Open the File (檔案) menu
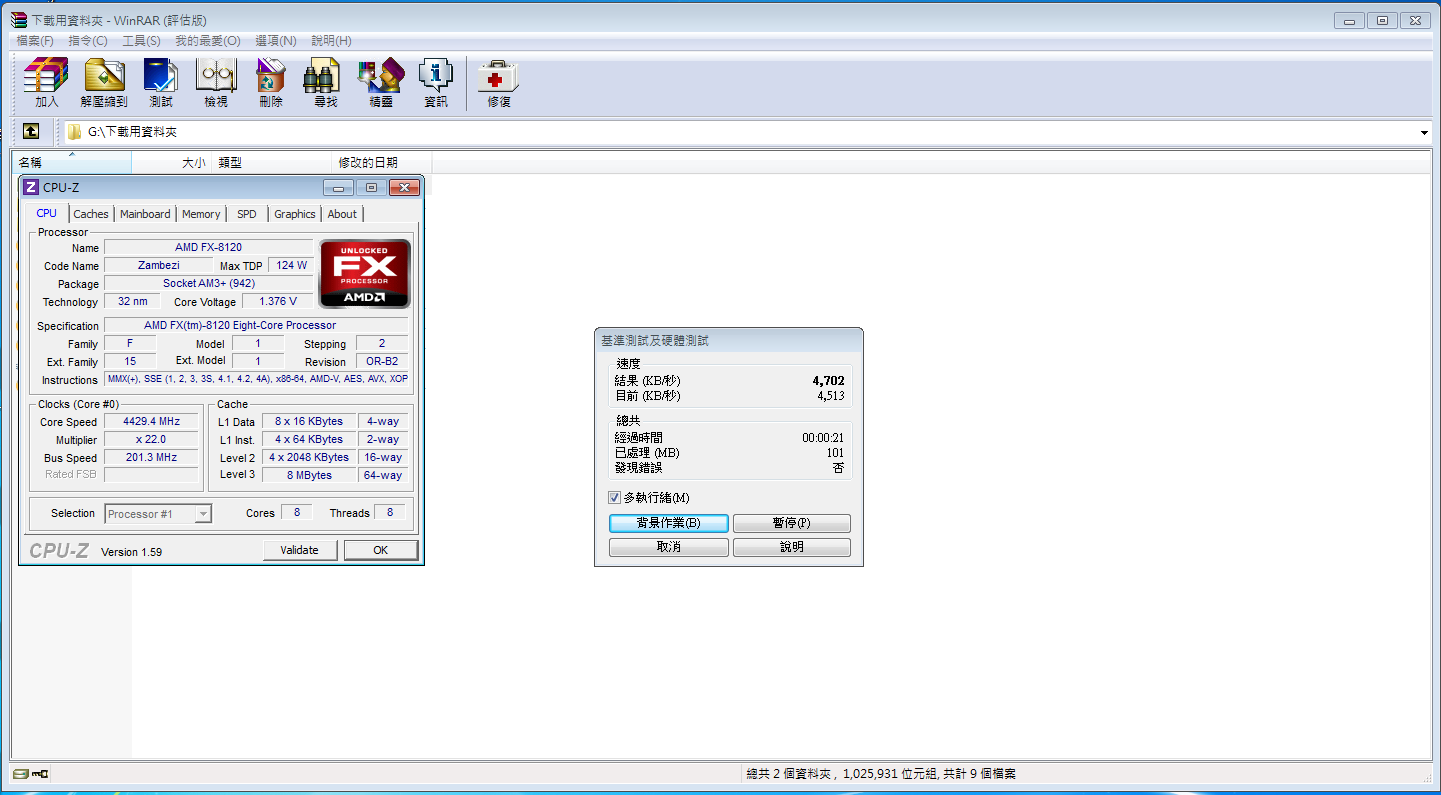This screenshot has width=1441, height=795. click(x=35, y=41)
